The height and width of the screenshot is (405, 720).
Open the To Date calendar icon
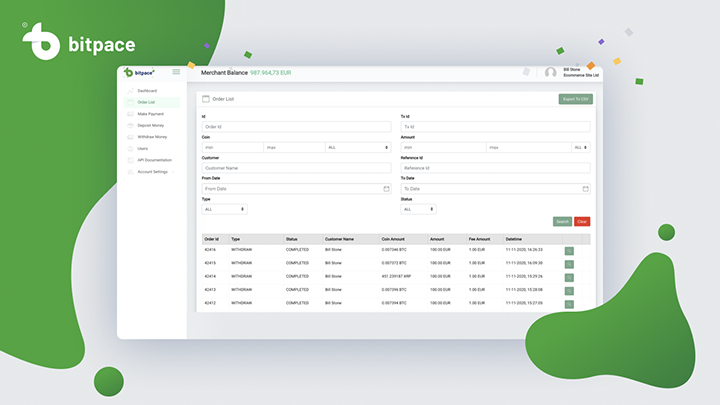tap(585, 189)
